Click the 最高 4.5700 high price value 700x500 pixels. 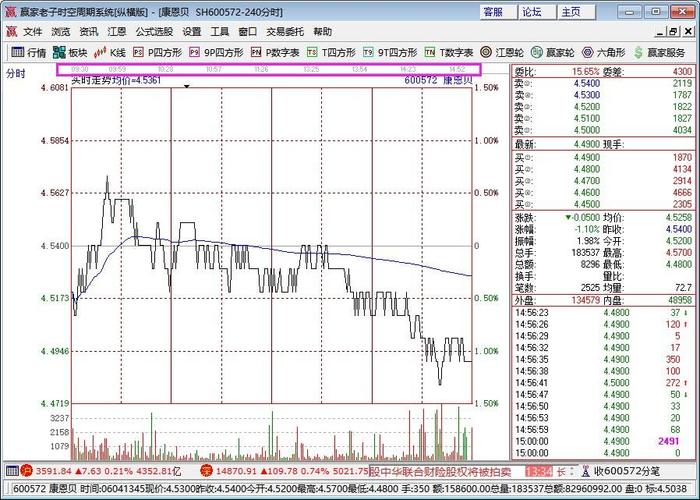[x=679, y=253]
